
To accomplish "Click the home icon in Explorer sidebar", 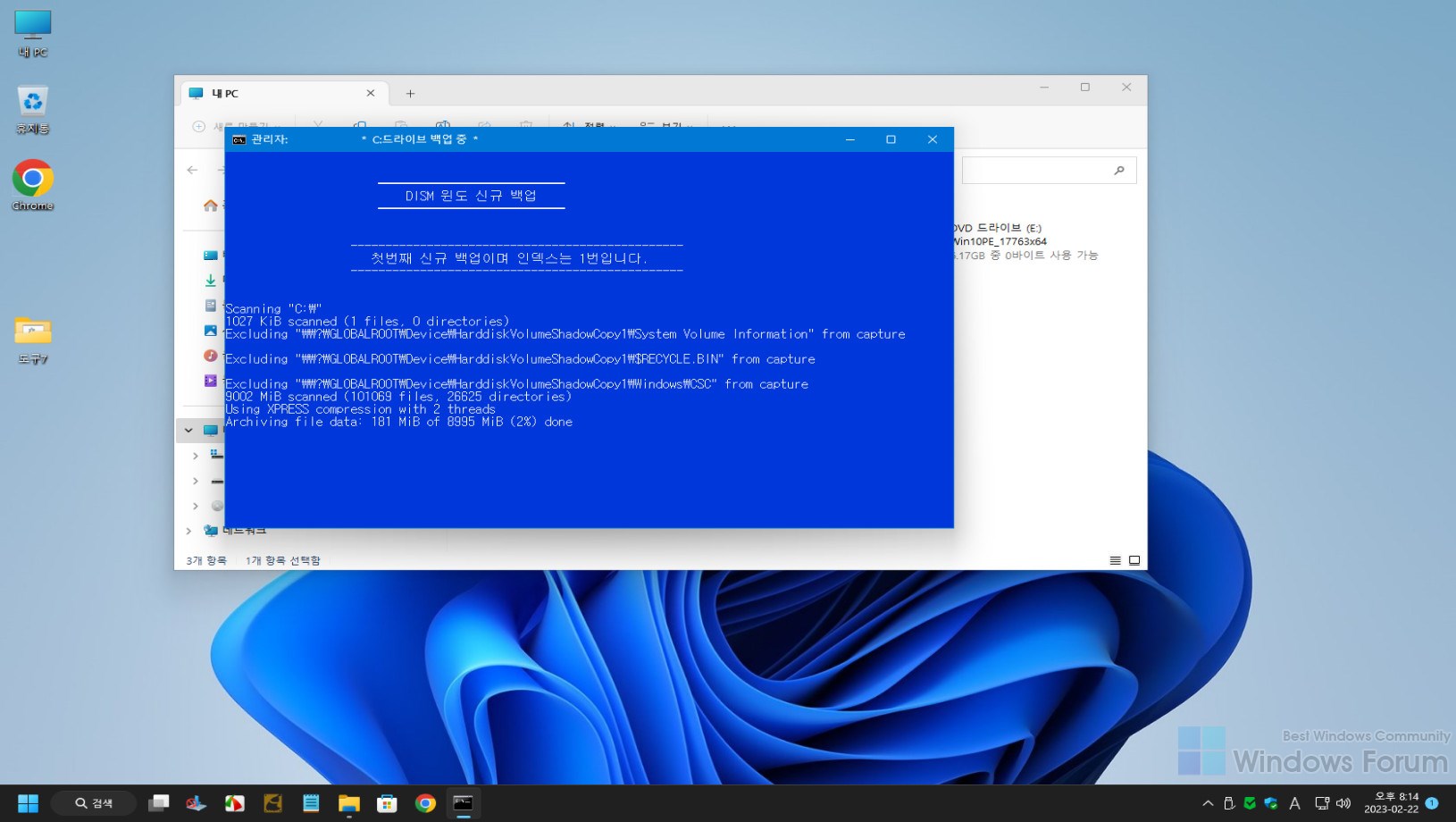I will 210,205.
